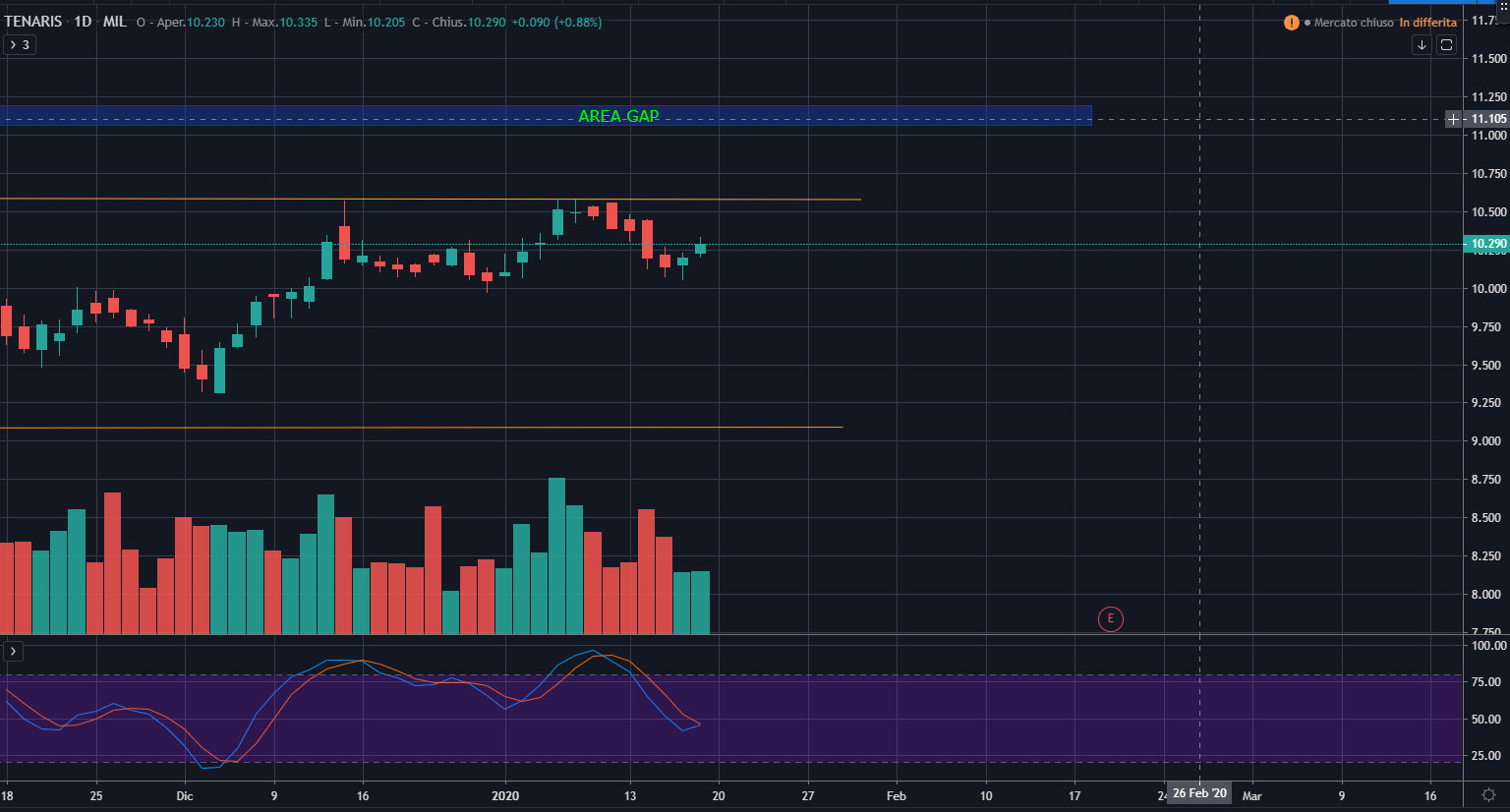This screenshot has width=1510, height=812.
Task: Click the 25.00 stochastic axis label
Action: [x=1488, y=756]
